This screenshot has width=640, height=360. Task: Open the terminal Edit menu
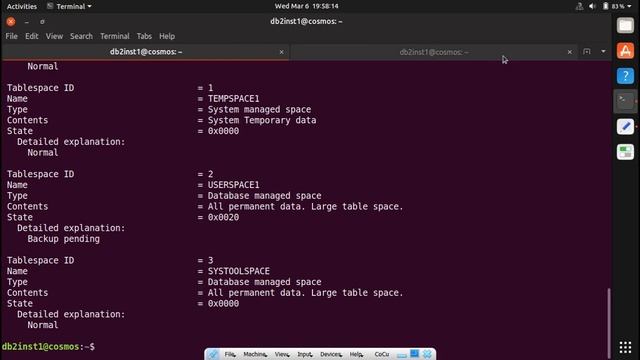point(31,36)
